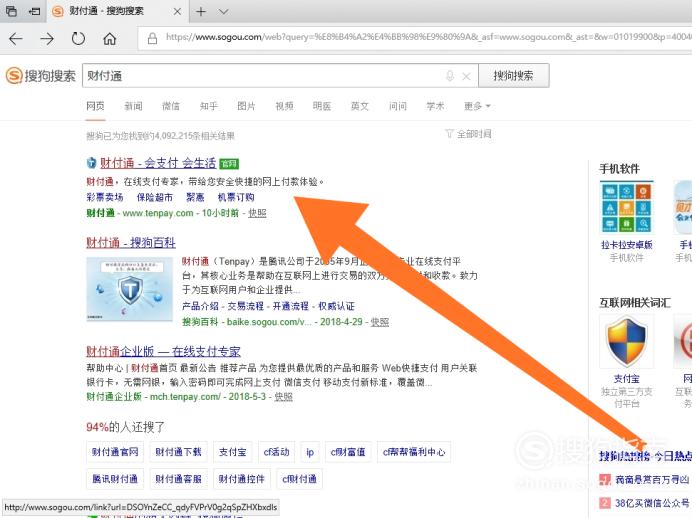Open the 财付通企业版 — 在线支付专家 result

point(163,352)
